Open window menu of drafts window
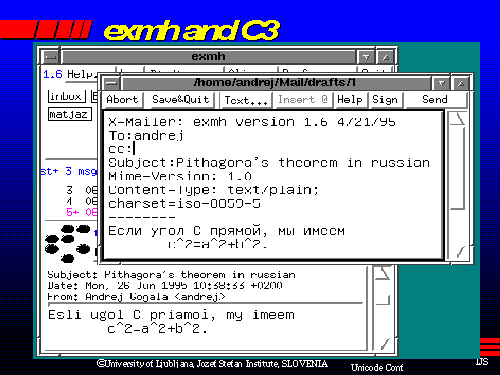 point(112,83)
